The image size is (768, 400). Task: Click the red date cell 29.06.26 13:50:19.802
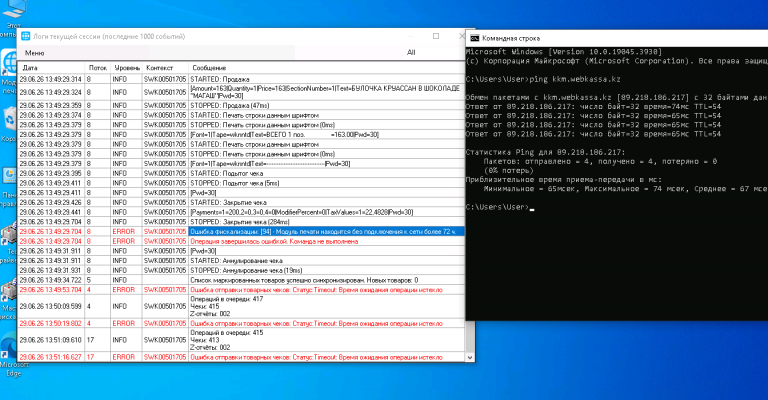[51, 324]
